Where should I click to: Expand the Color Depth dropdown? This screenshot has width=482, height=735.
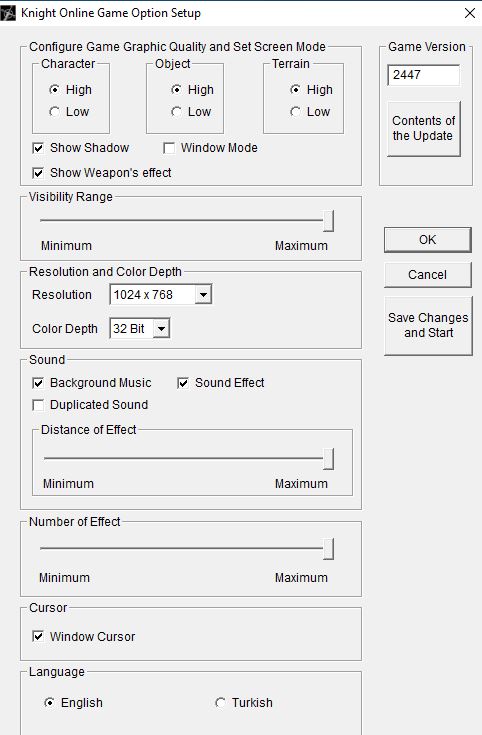(161, 329)
